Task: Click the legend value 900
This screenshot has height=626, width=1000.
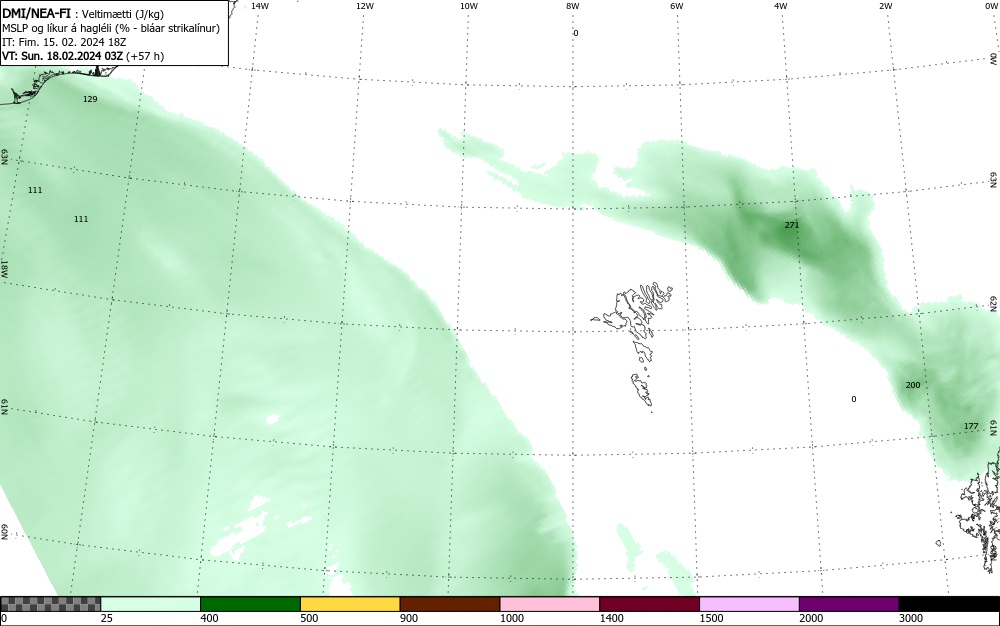Action: pyautogui.click(x=409, y=618)
